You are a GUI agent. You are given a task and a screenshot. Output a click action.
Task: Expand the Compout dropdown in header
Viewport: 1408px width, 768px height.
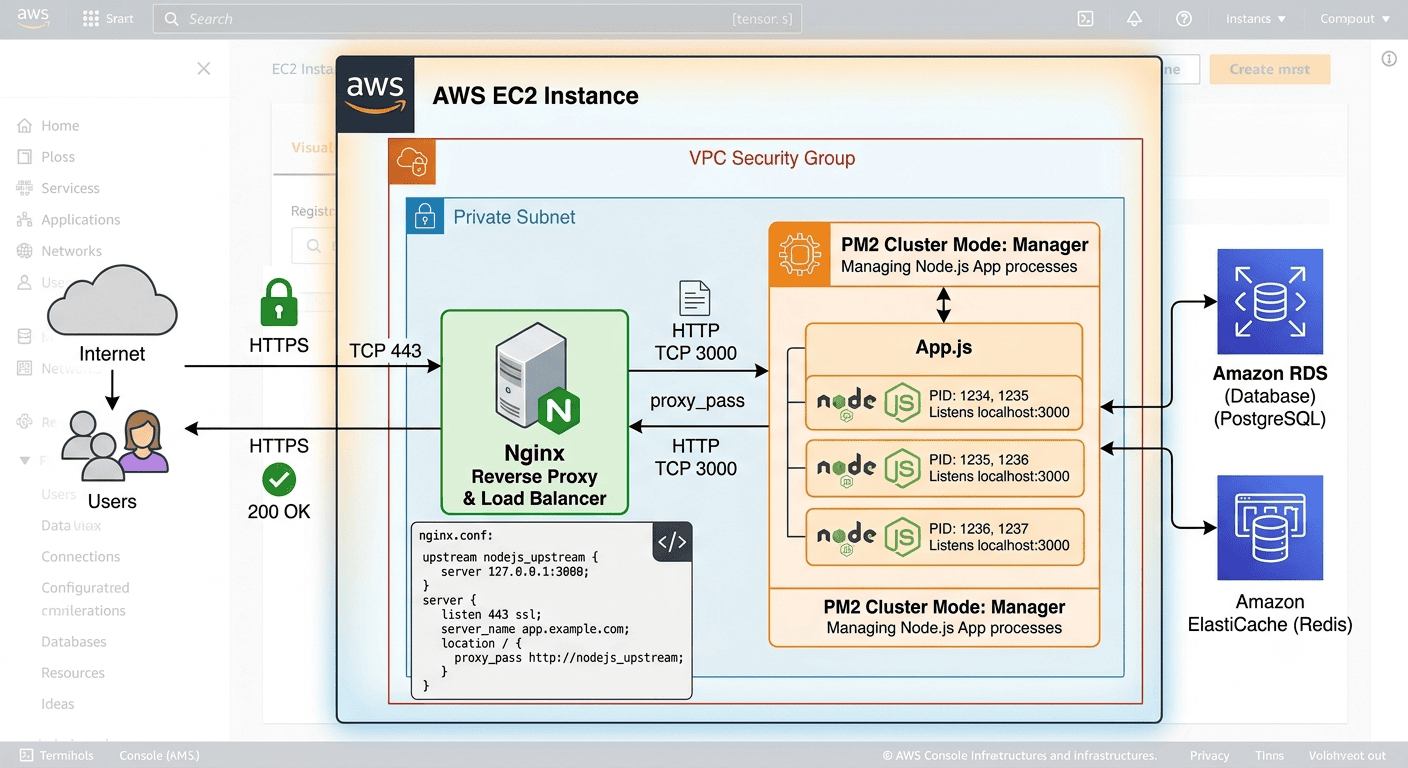pyautogui.click(x=1355, y=19)
